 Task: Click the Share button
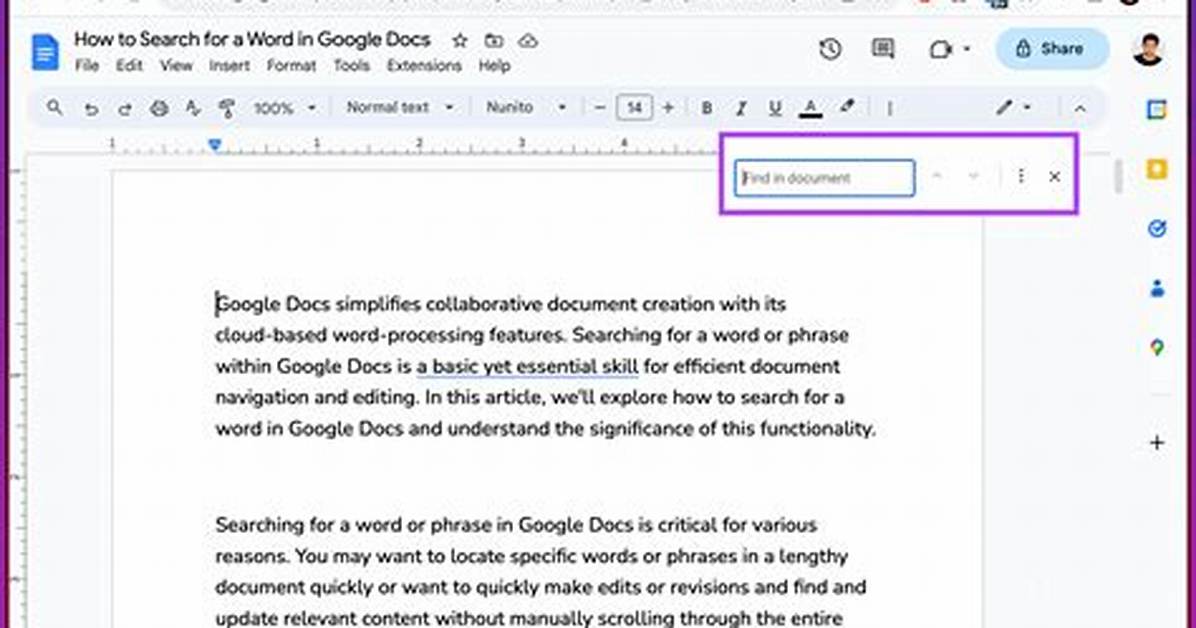[1052, 49]
